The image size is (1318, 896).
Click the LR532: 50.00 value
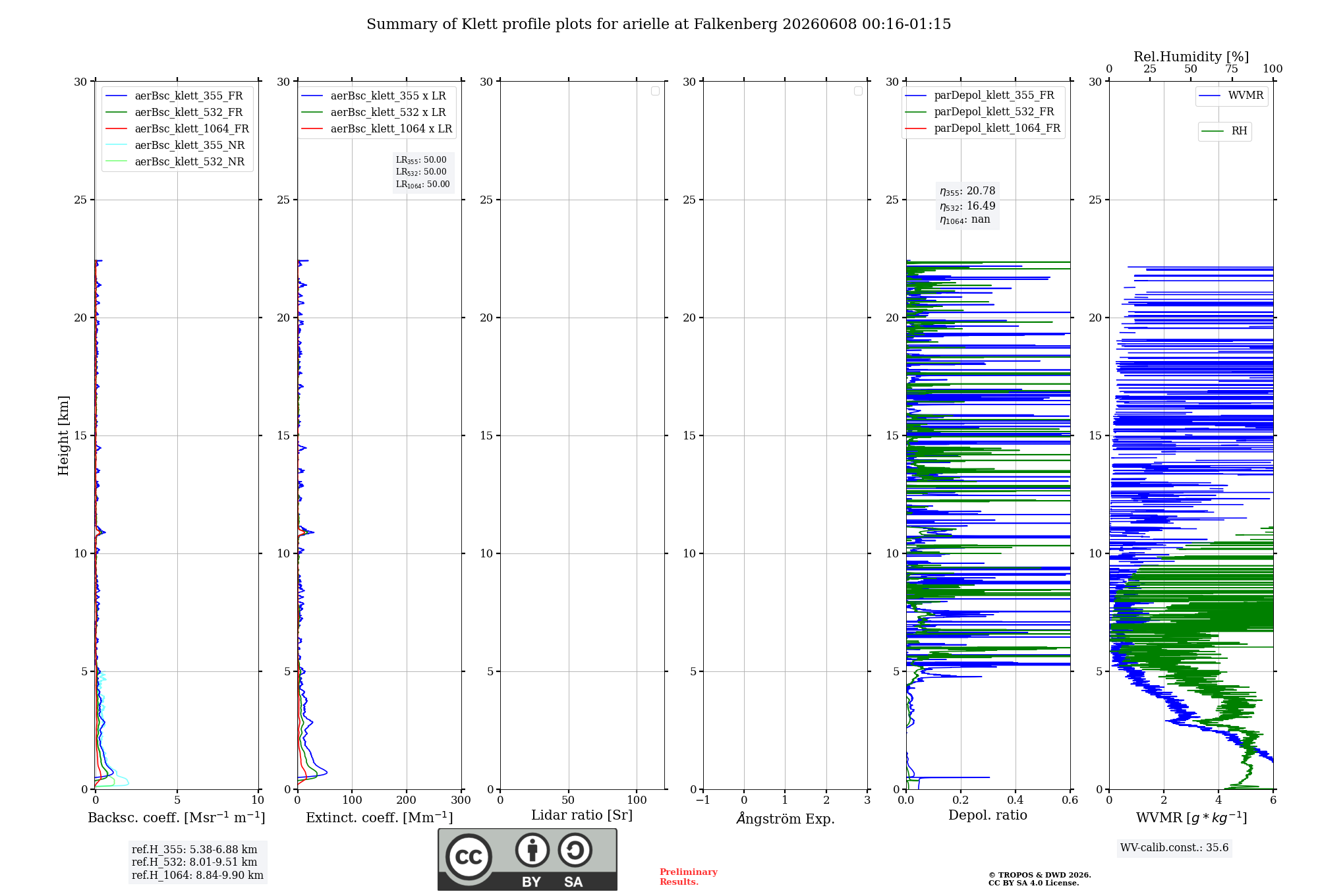[x=421, y=172]
